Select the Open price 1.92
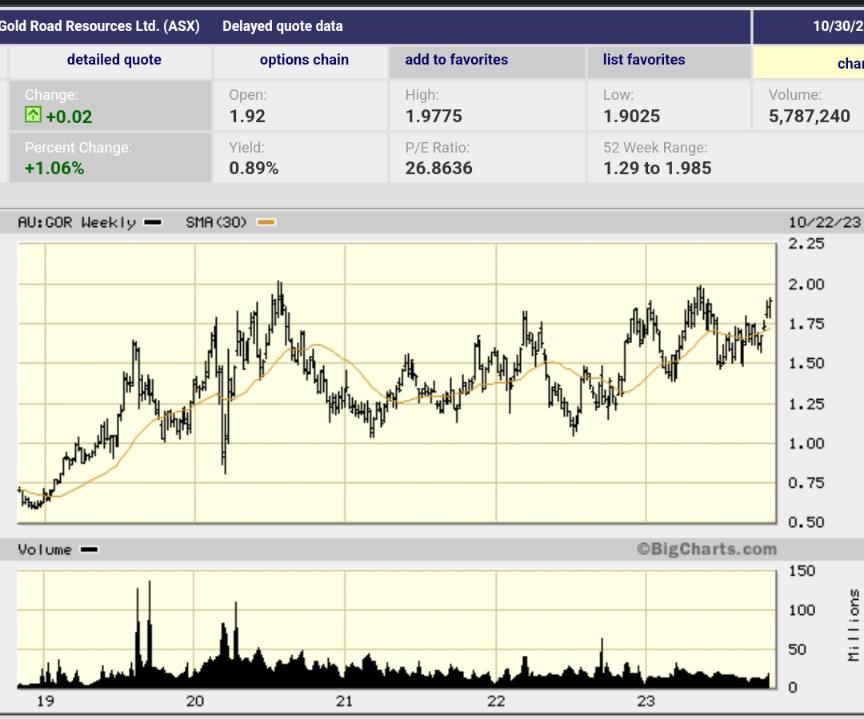Viewport: 864px width, 719px height. 247,116
